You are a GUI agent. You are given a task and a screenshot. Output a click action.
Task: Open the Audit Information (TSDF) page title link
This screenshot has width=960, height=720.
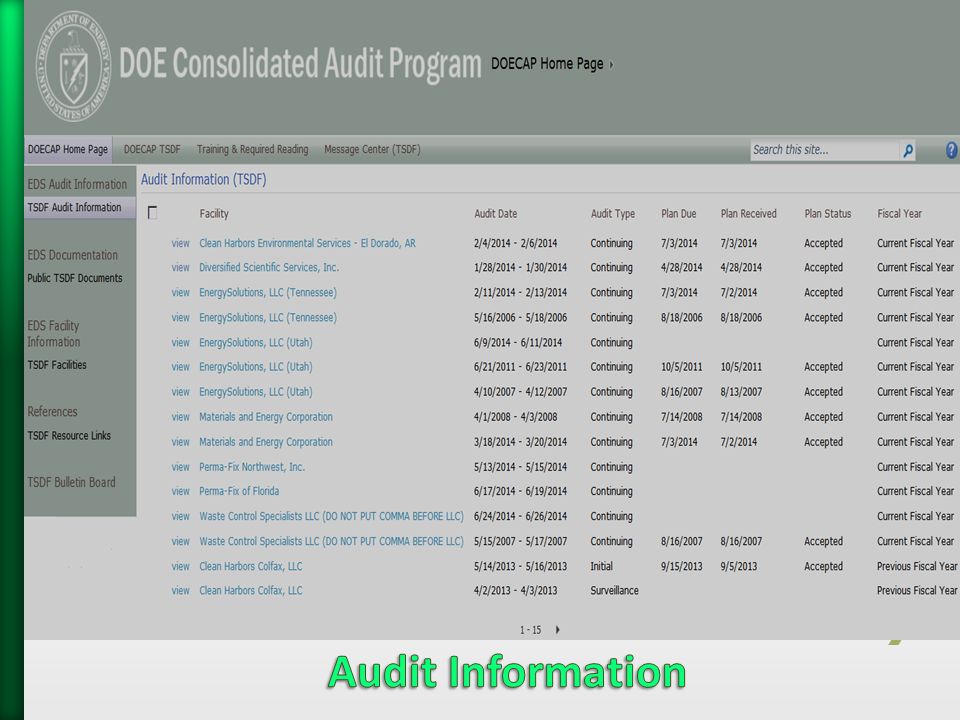(x=204, y=179)
